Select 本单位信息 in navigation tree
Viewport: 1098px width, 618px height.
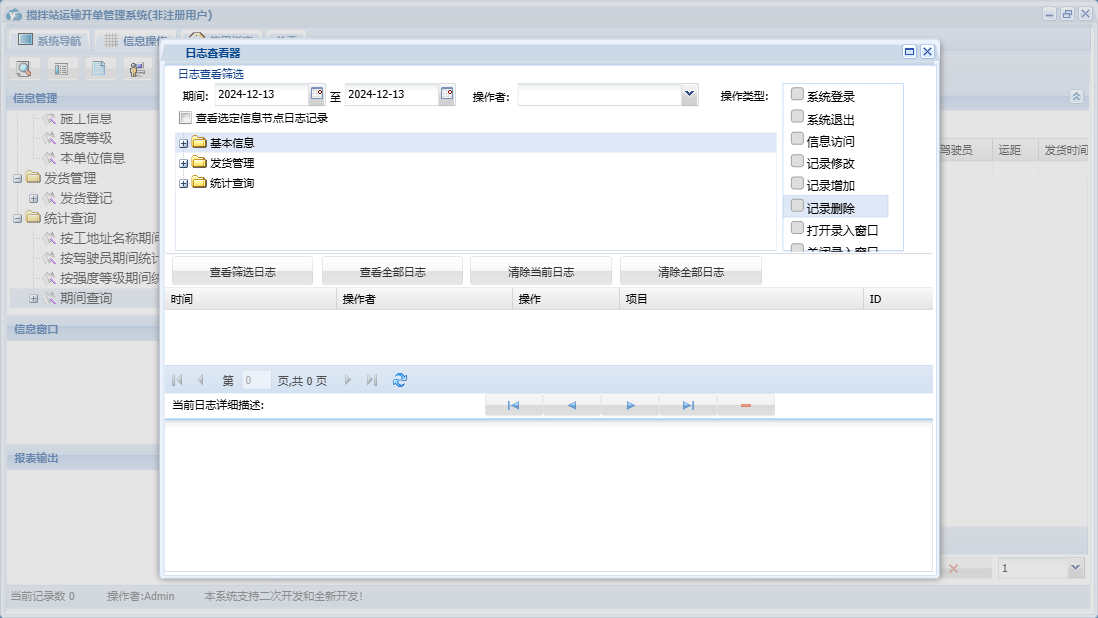92,158
